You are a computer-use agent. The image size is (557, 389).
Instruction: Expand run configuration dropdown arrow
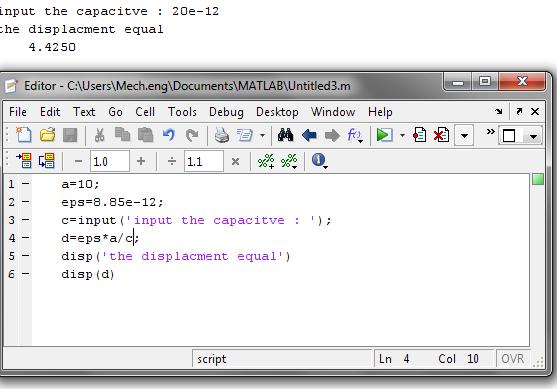(x=402, y=135)
